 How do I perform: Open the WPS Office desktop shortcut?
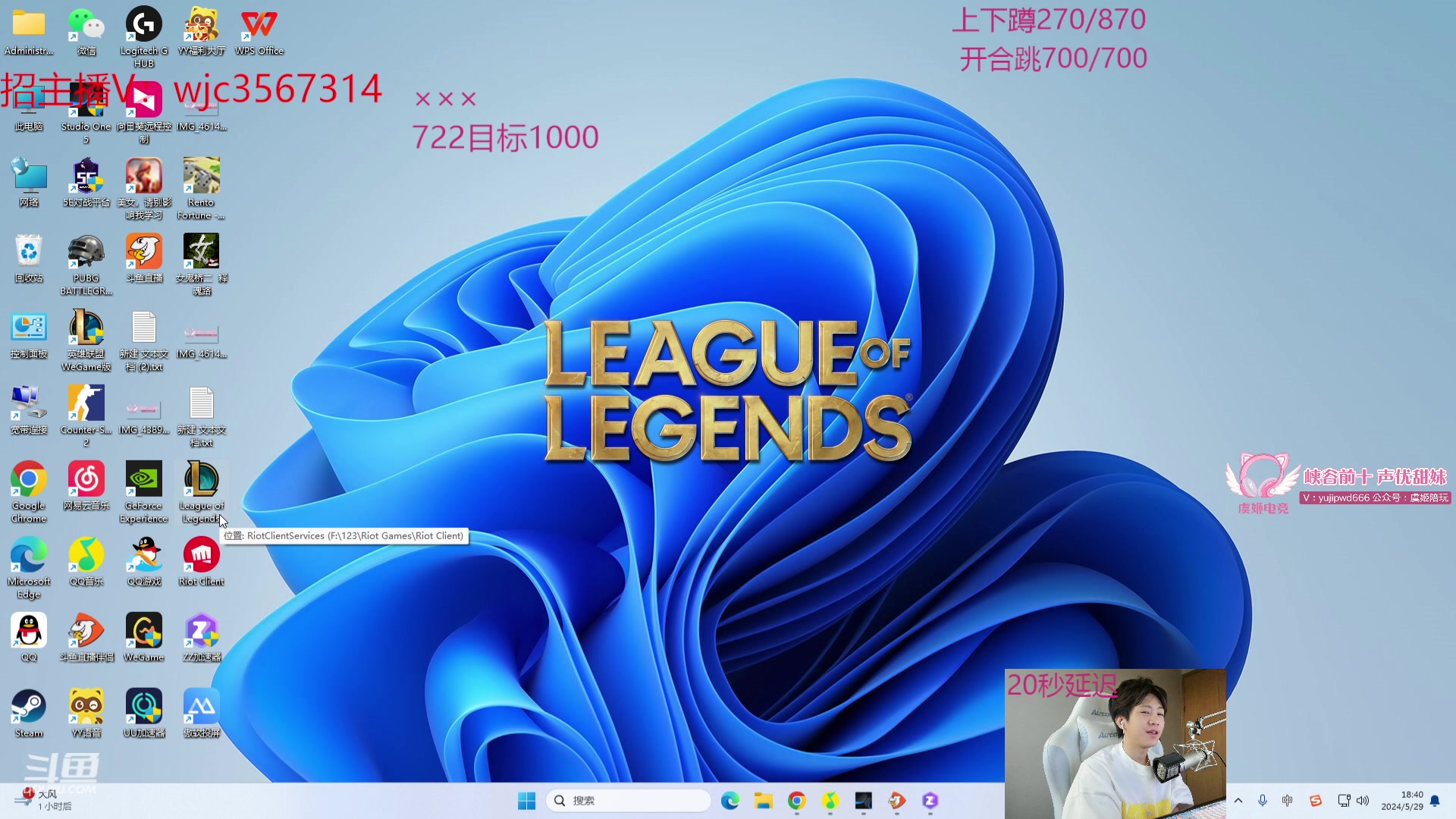(259, 30)
